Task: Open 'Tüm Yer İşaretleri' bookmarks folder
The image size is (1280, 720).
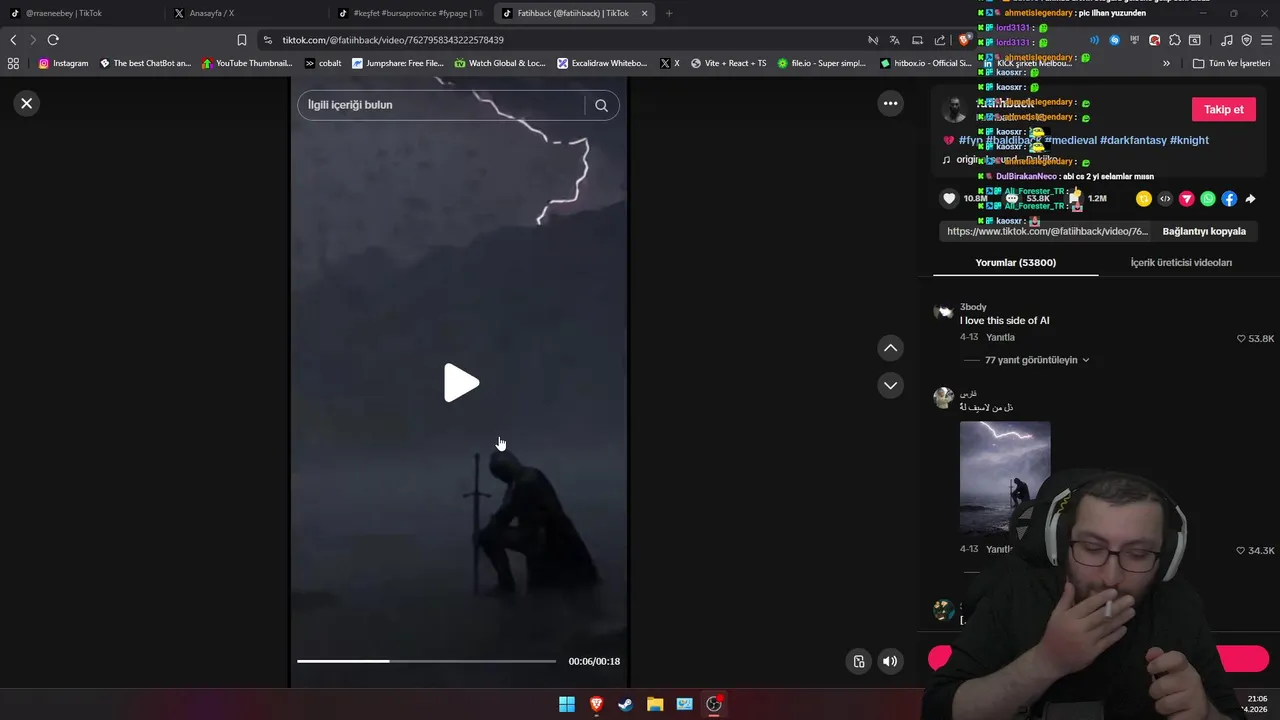Action: pyautogui.click(x=1231, y=63)
